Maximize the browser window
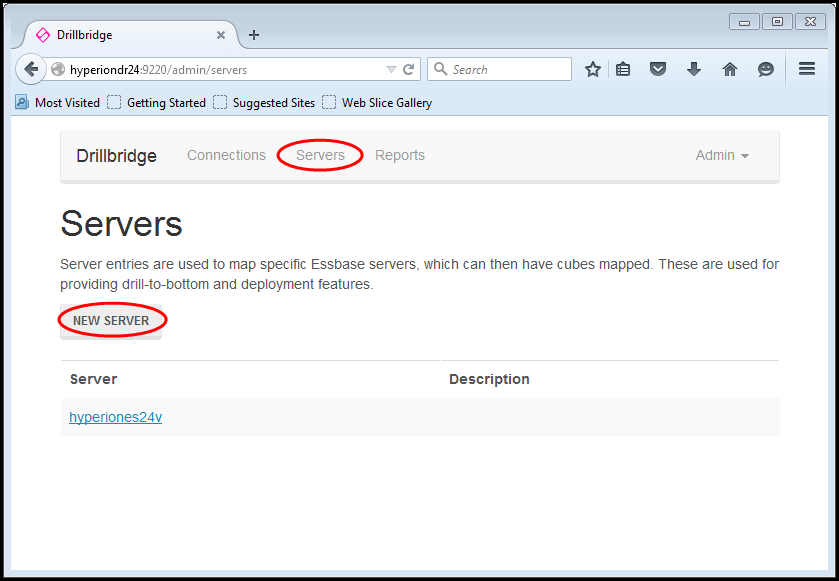Image resolution: width=839 pixels, height=581 pixels. point(777,22)
